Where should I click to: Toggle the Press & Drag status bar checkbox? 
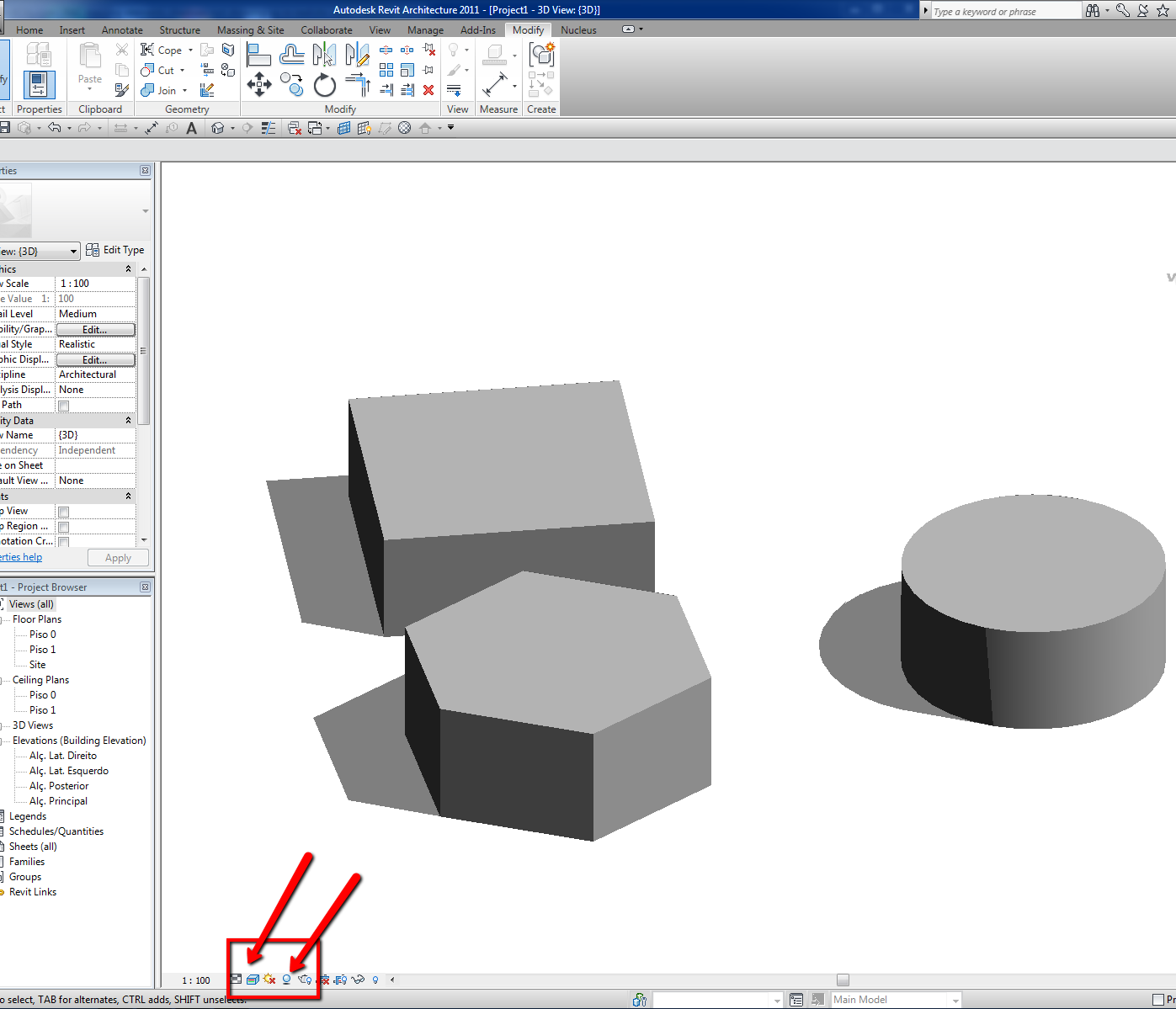click(1158, 1000)
